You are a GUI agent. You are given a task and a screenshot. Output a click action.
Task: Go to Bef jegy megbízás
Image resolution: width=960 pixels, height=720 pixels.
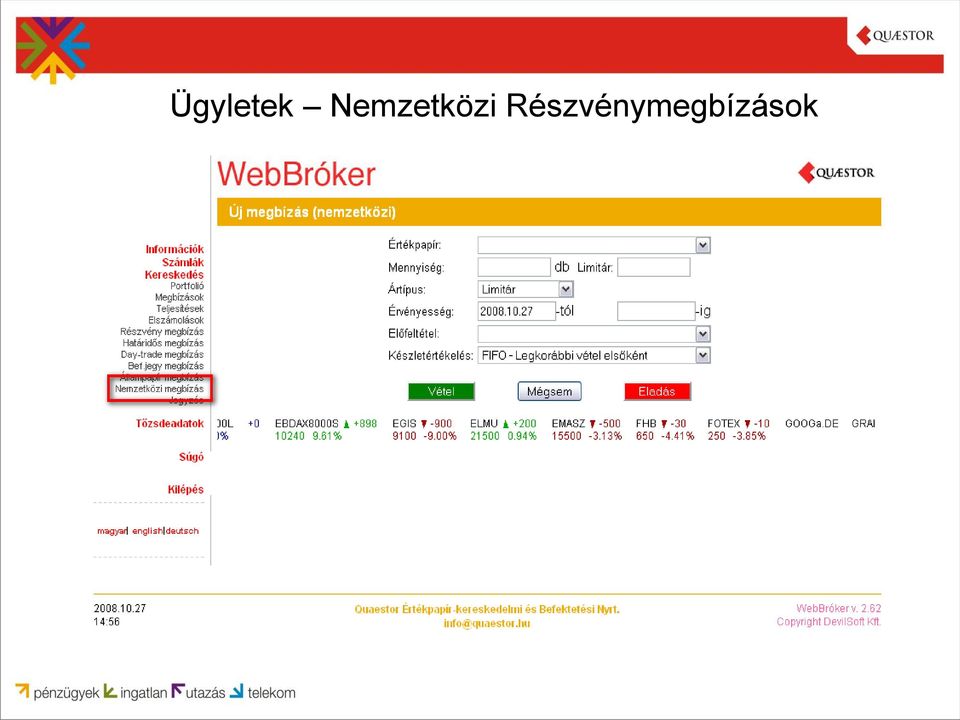pyautogui.click(x=165, y=366)
